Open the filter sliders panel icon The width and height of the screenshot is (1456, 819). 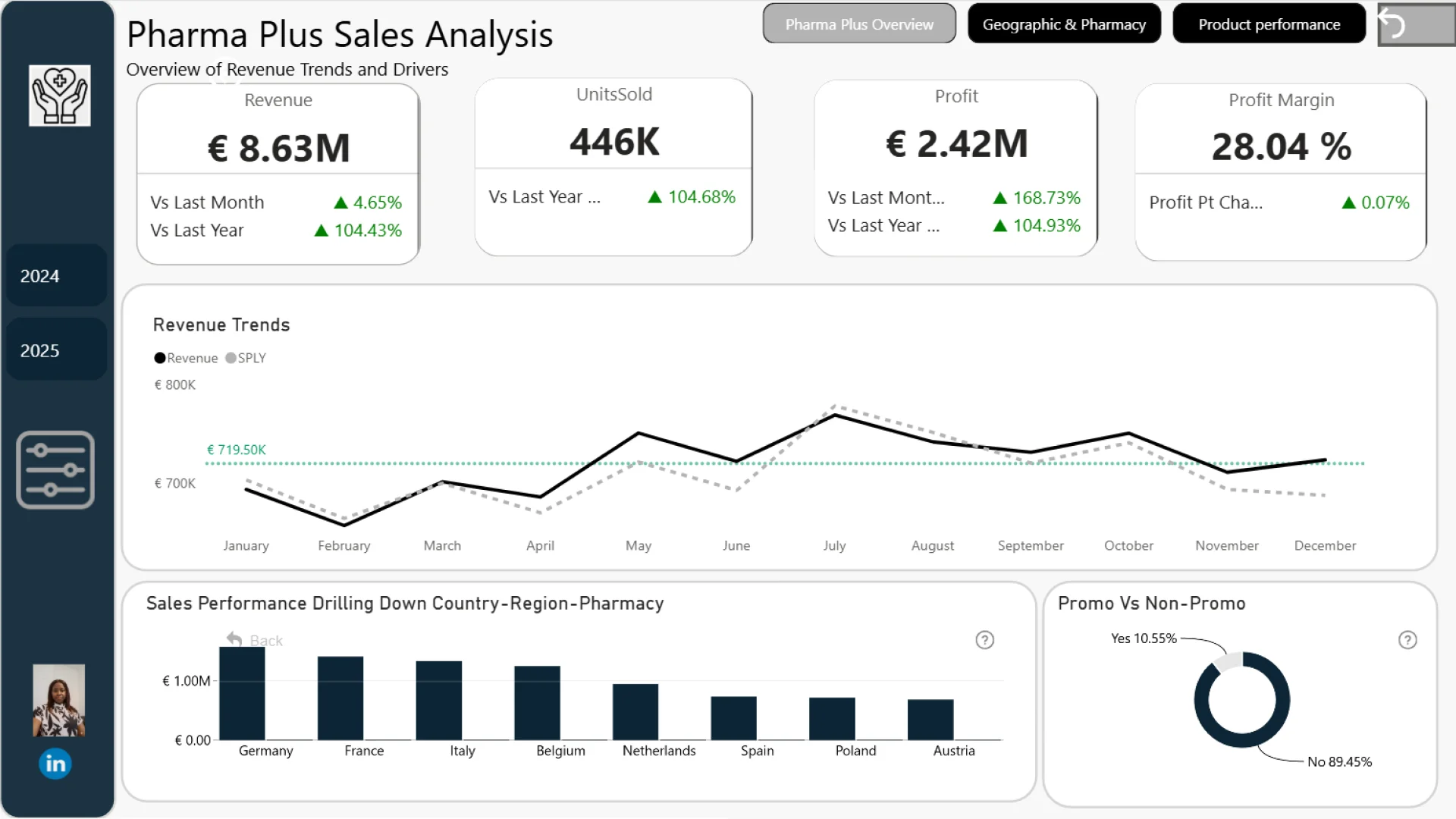click(55, 470)
